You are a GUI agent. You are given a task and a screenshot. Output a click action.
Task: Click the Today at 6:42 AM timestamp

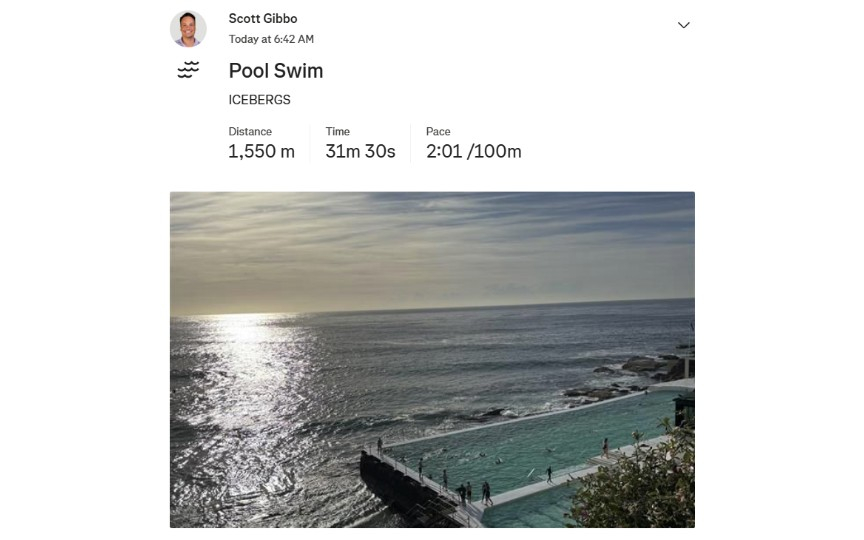(x=271, y=39)
